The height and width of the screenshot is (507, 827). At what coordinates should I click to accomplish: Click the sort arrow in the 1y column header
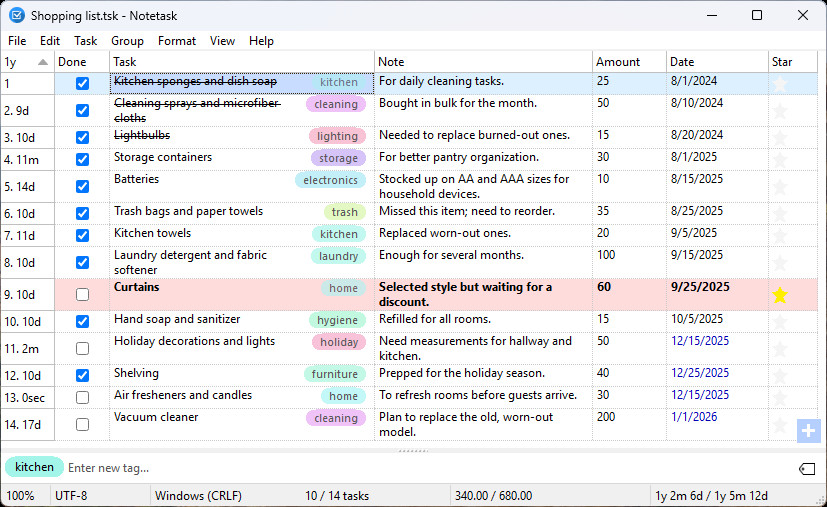tap(43, 62)
